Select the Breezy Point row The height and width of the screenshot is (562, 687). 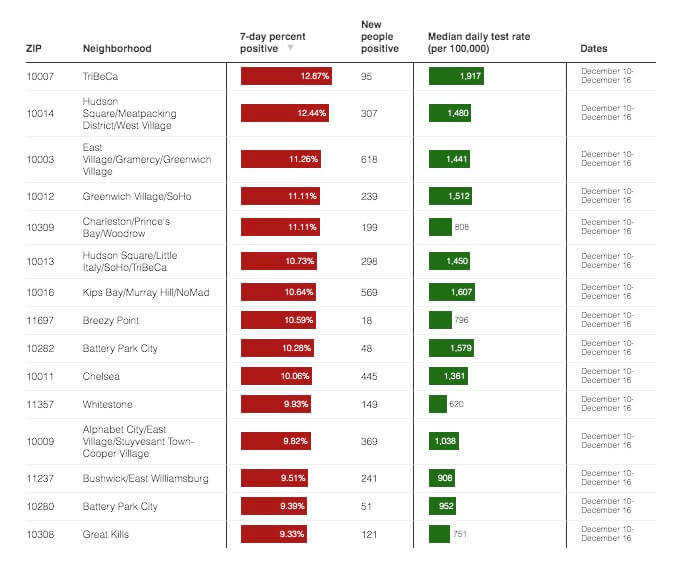tap(340, 321)
